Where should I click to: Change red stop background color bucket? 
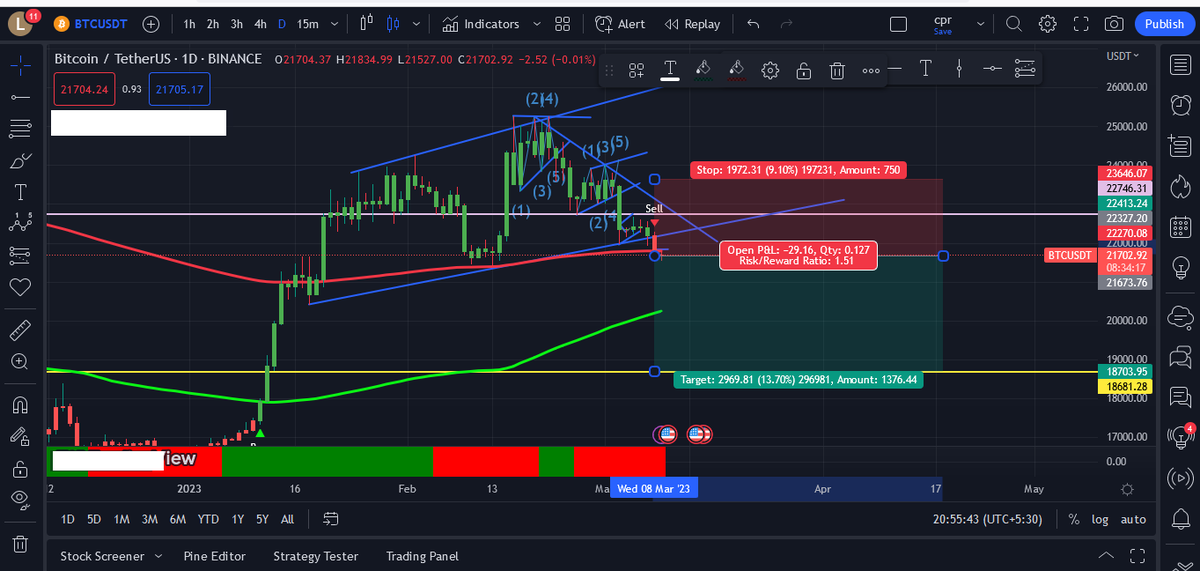[737, 70]
